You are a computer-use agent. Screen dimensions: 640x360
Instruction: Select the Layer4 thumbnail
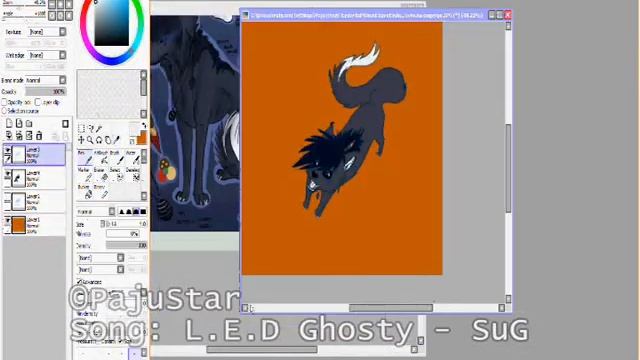[x=18, y=178]
